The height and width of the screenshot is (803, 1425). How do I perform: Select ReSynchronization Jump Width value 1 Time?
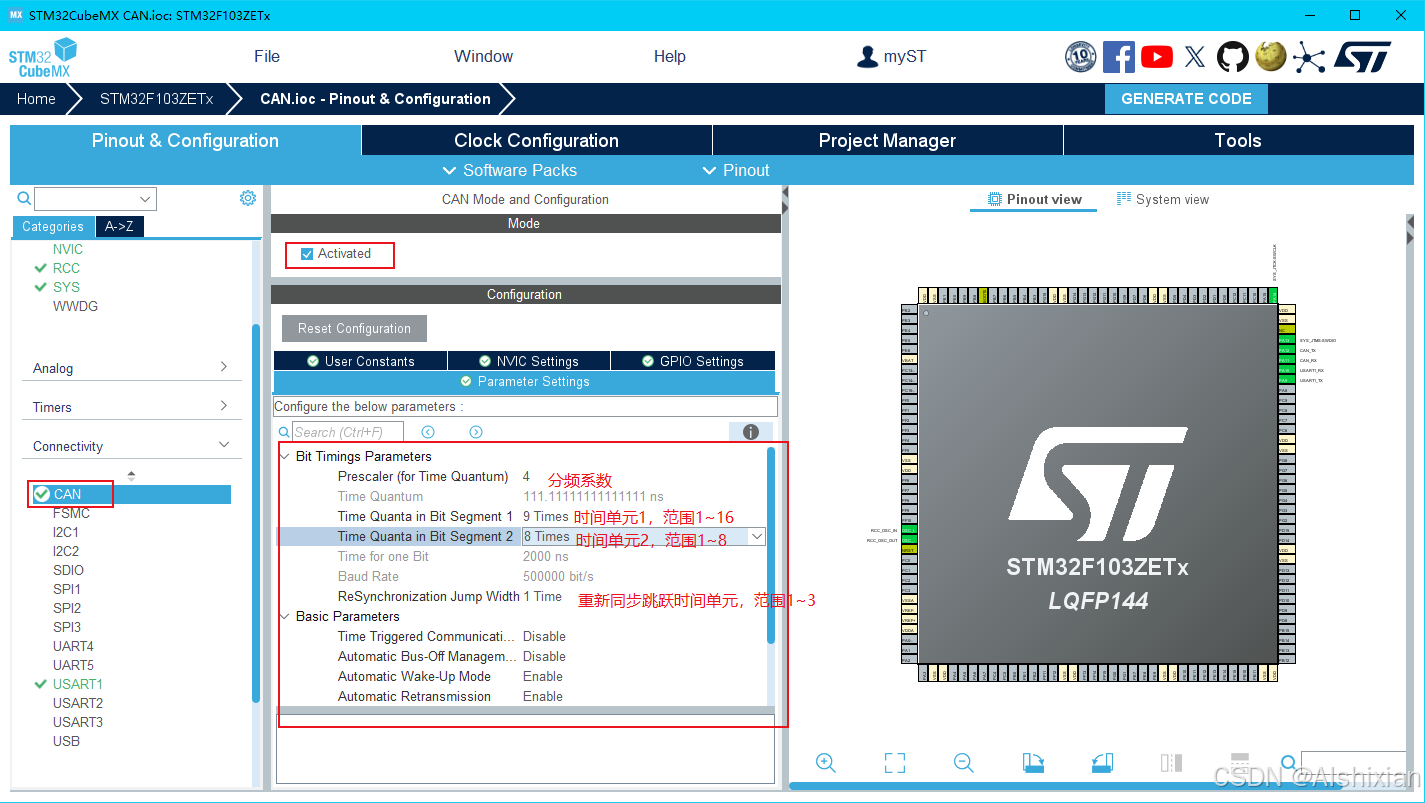pos(543,597)
